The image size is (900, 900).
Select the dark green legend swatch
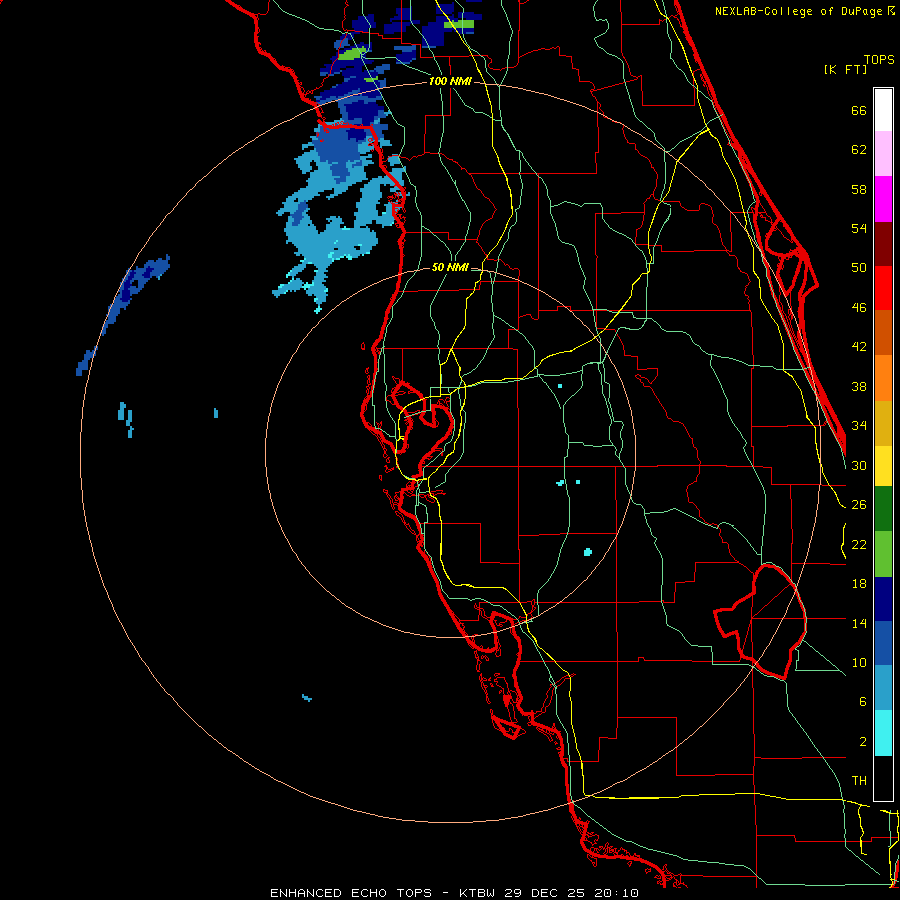(x=883, y=509)
